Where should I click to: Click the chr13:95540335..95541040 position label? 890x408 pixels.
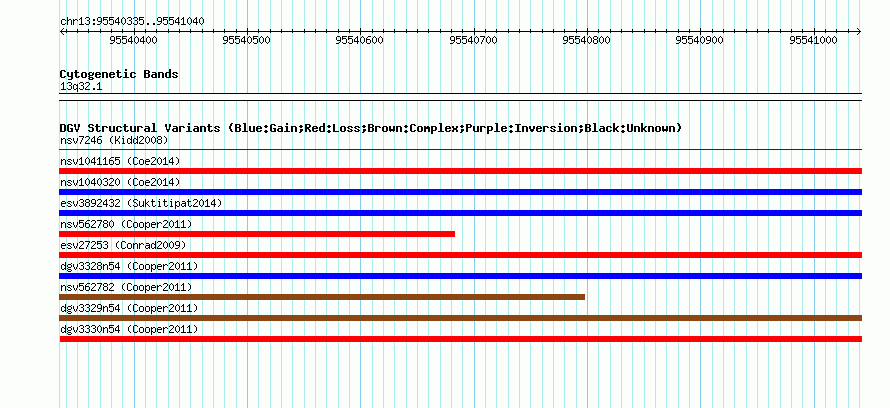(132, 21)
